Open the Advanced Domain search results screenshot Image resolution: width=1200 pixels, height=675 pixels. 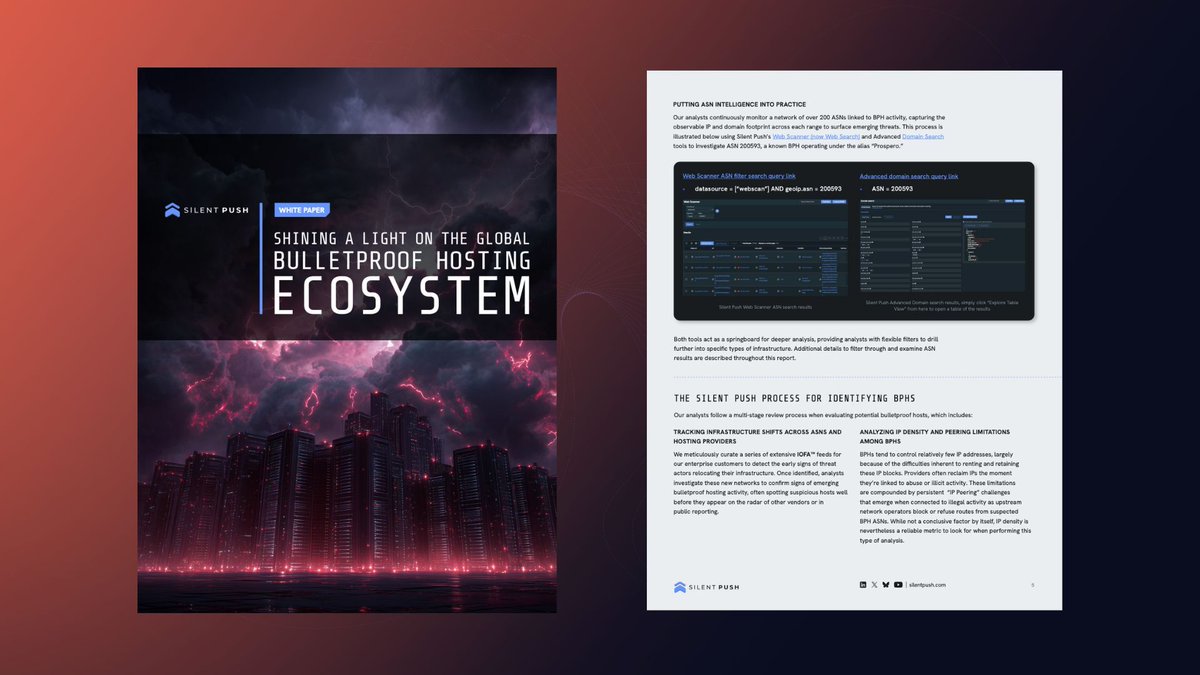pyautogui.click(x=942, y=247)
